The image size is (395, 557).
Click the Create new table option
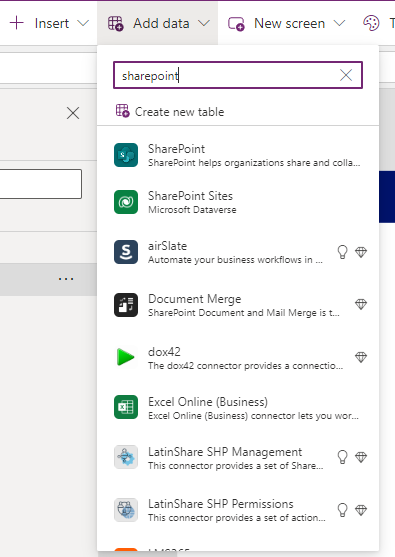(x=170, y=112)
